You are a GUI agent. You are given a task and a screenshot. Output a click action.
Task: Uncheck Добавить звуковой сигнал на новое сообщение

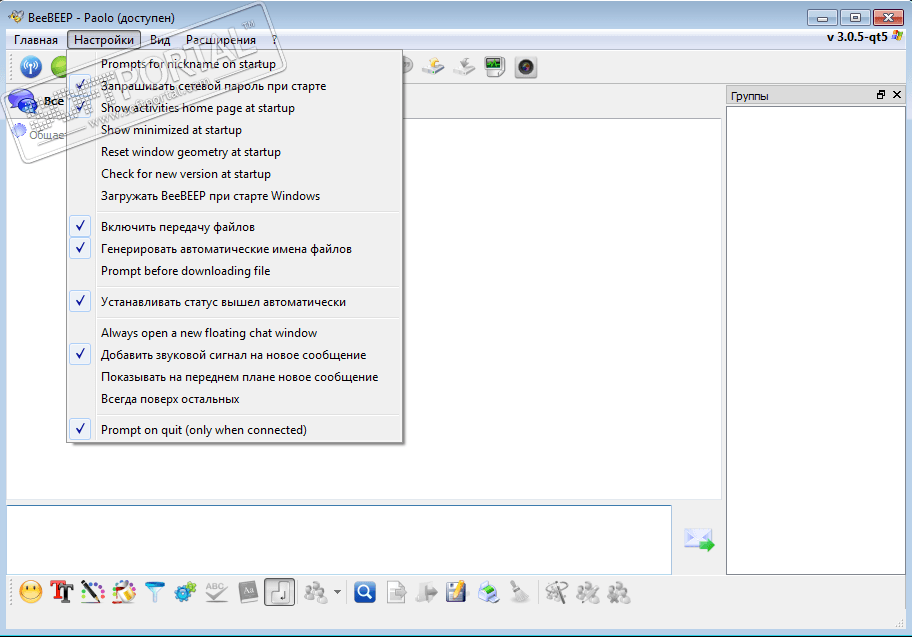[234, 355]
